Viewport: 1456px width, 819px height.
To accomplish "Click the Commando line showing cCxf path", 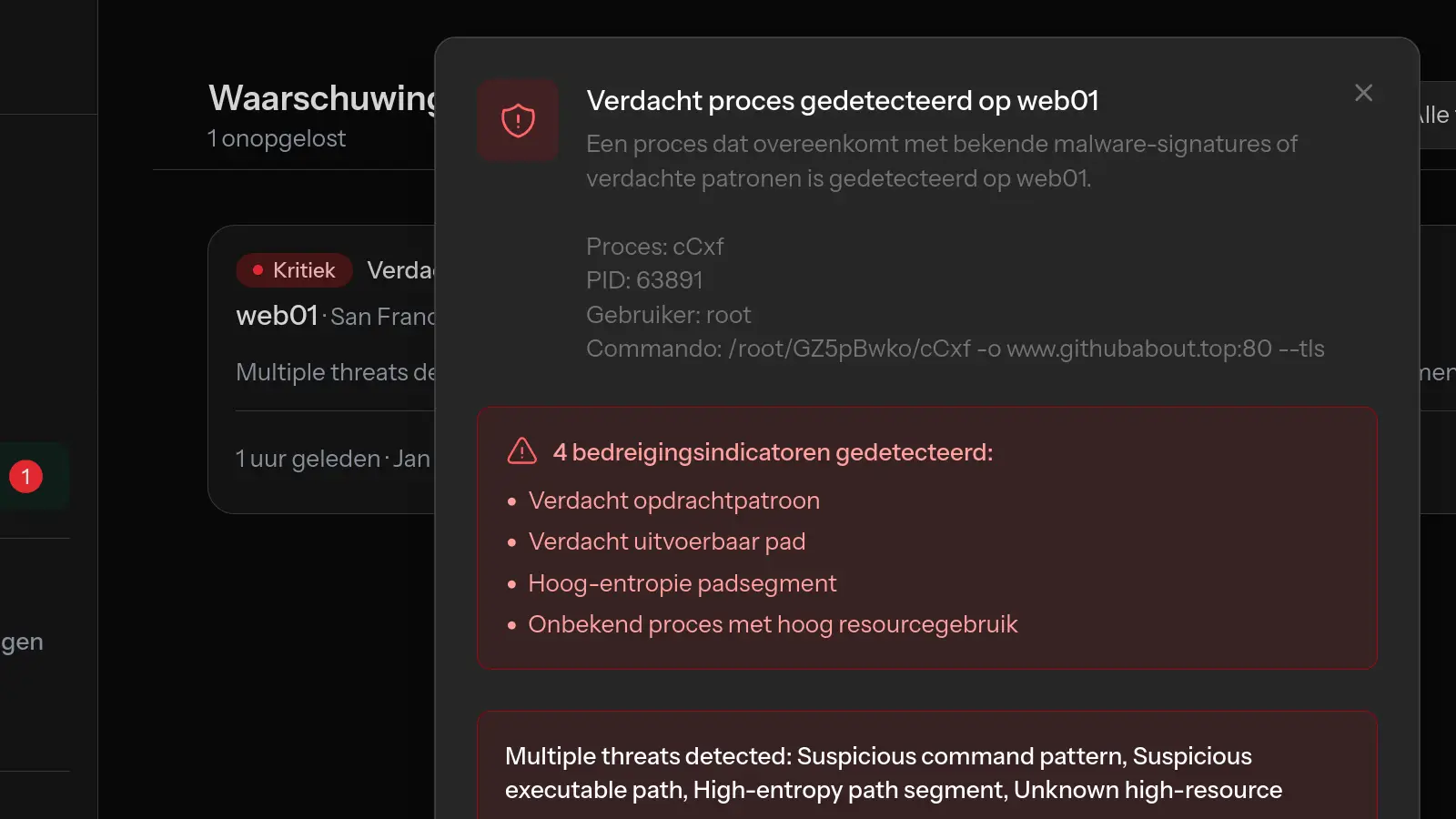I will click(955, 348).
